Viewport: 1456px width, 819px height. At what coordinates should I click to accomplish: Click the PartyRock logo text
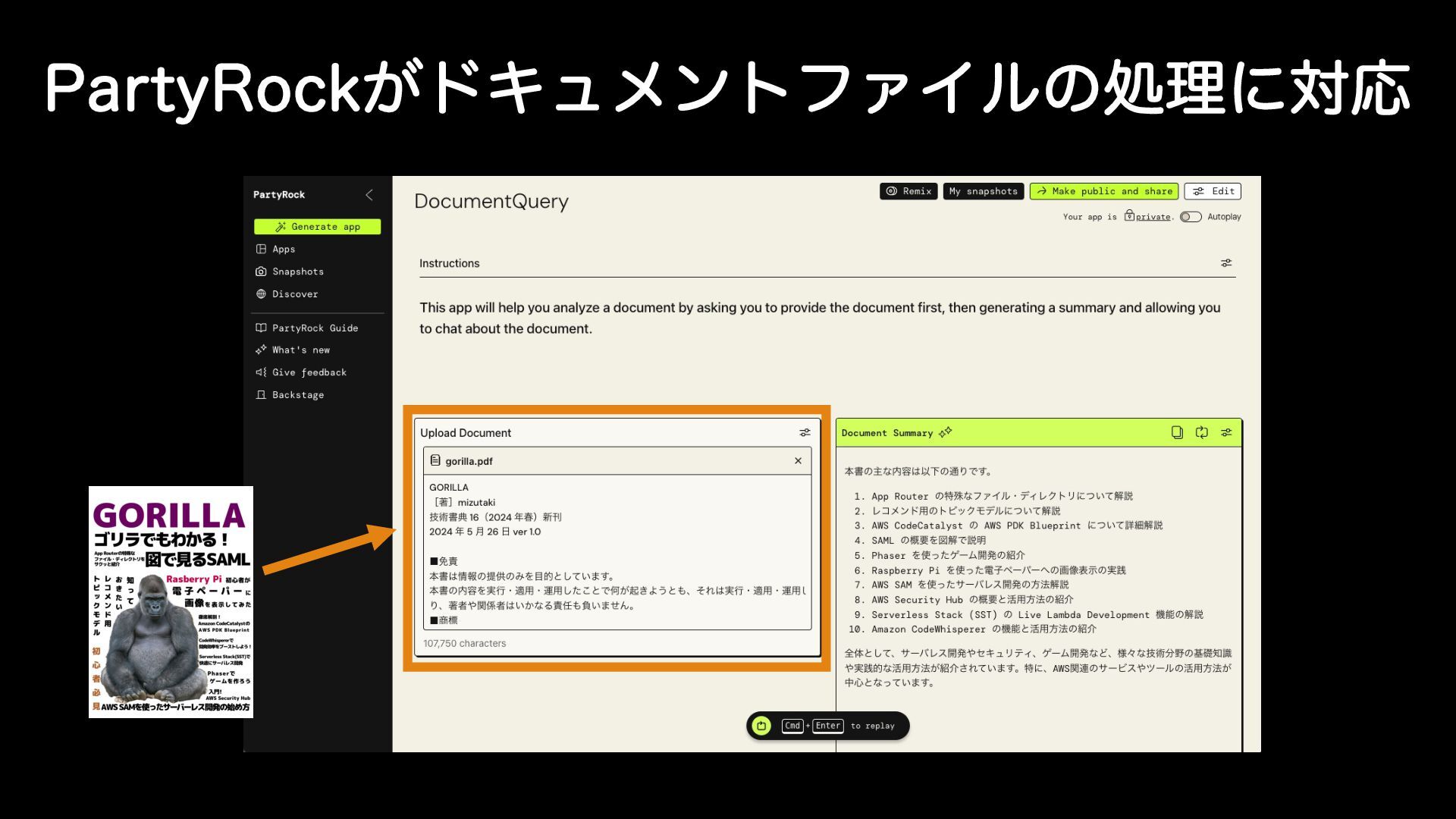[x=279, y=195]
